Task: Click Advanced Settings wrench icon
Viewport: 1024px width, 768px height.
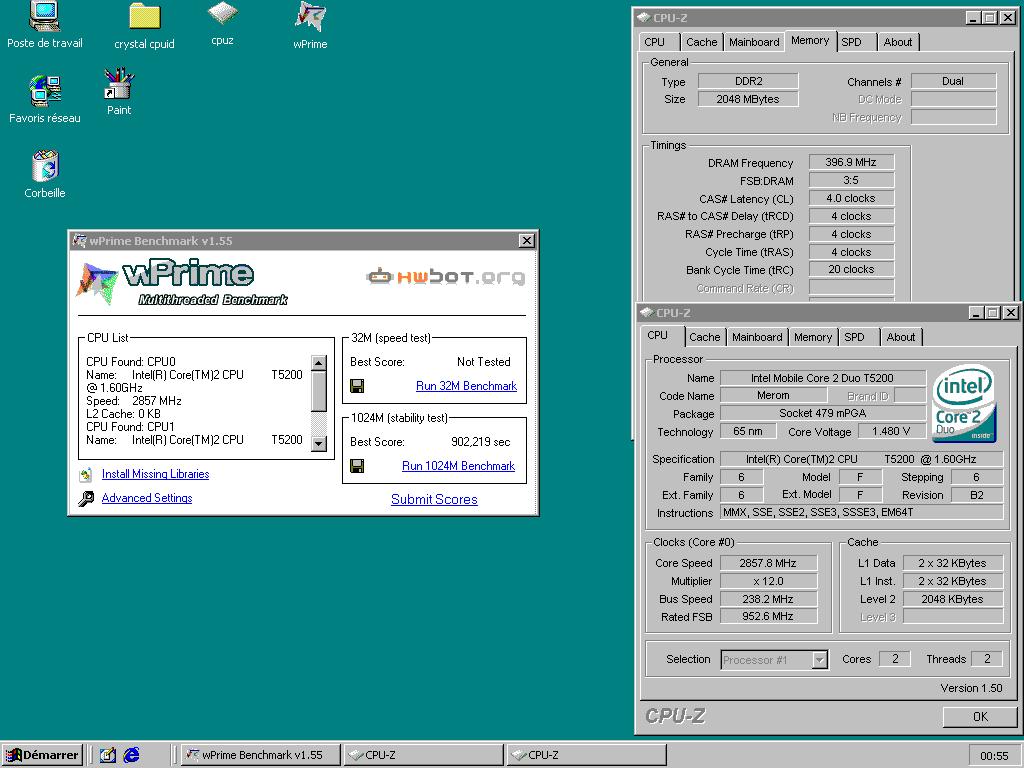Action: tap(86, 499)
